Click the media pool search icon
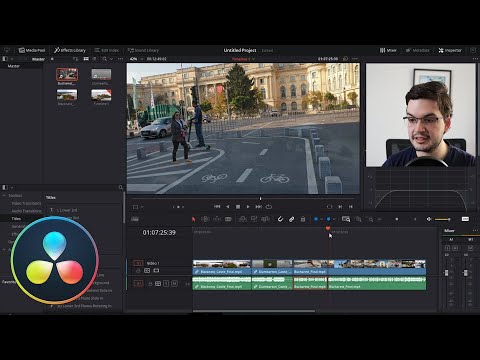This screenshot has width=480, height=360. point(105,59)
